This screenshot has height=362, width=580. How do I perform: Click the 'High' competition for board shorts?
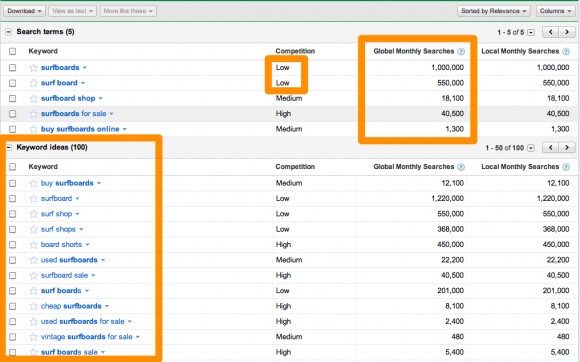(283, 244)
